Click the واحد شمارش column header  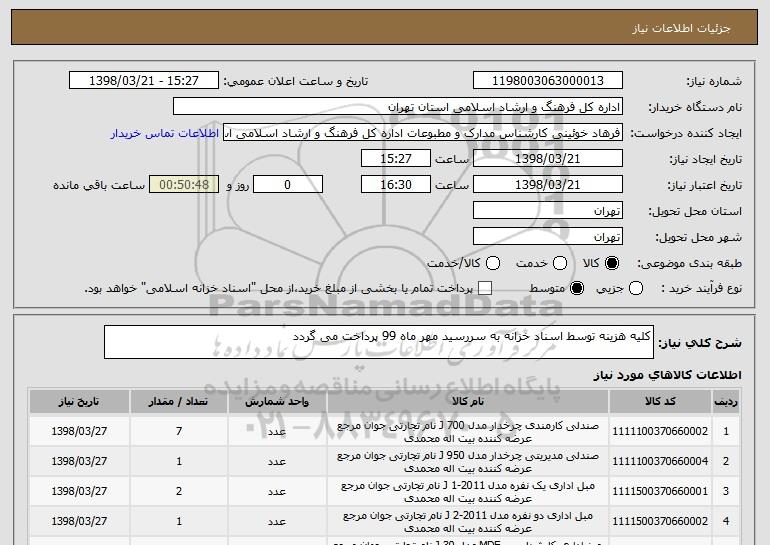click(277, 402)
